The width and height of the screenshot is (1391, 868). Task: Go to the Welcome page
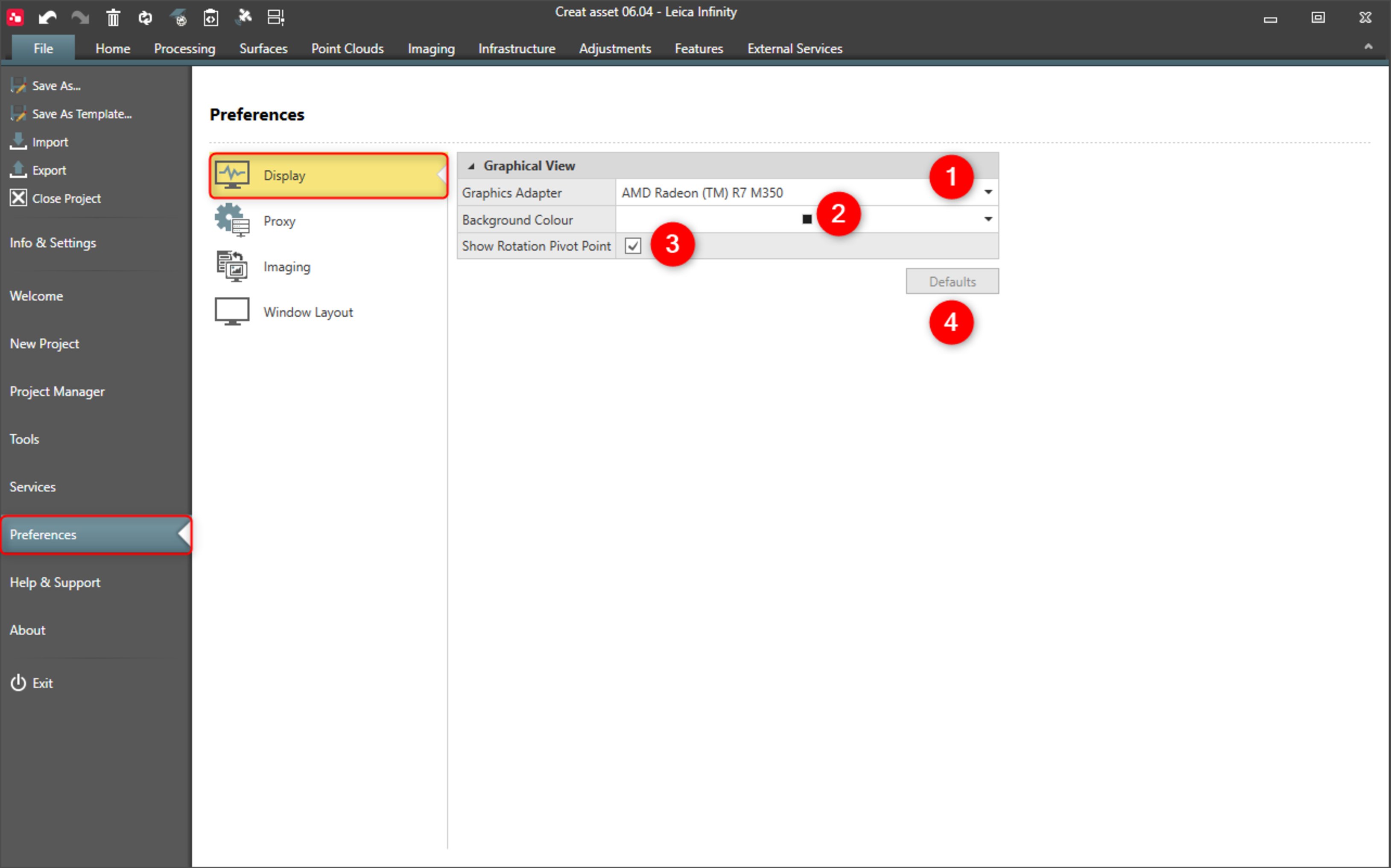pyautogui.click(x=36, y=296)
